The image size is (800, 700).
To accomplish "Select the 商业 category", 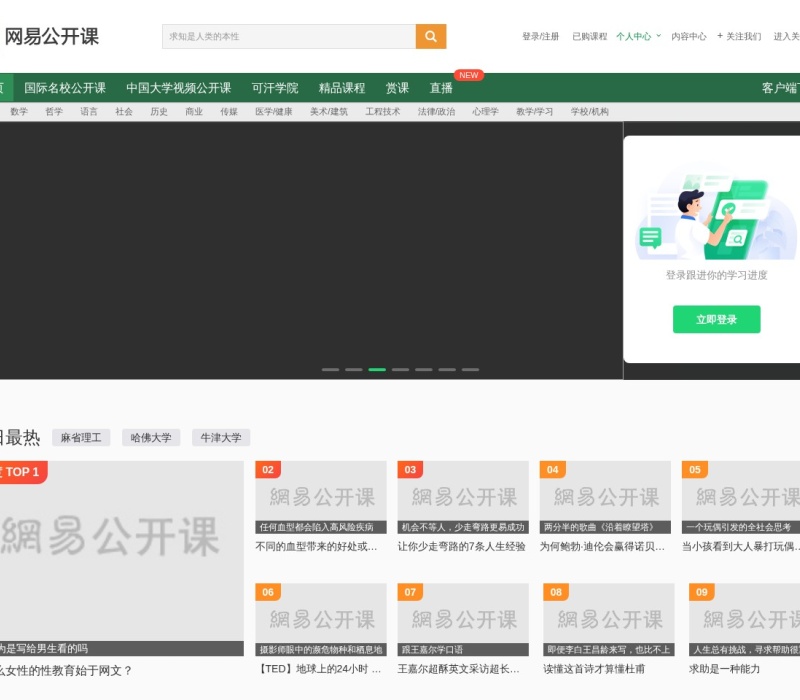I will pos(194,111).
